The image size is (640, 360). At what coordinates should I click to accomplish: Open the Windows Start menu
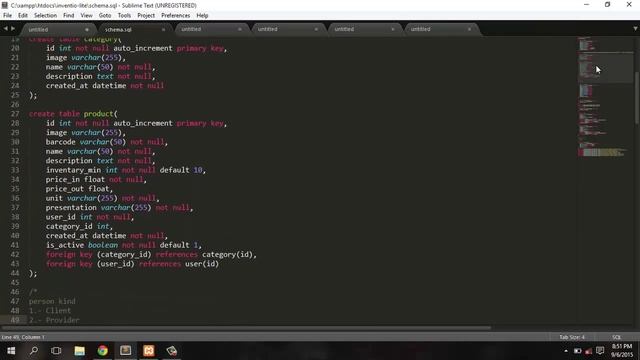pos(11,351)
